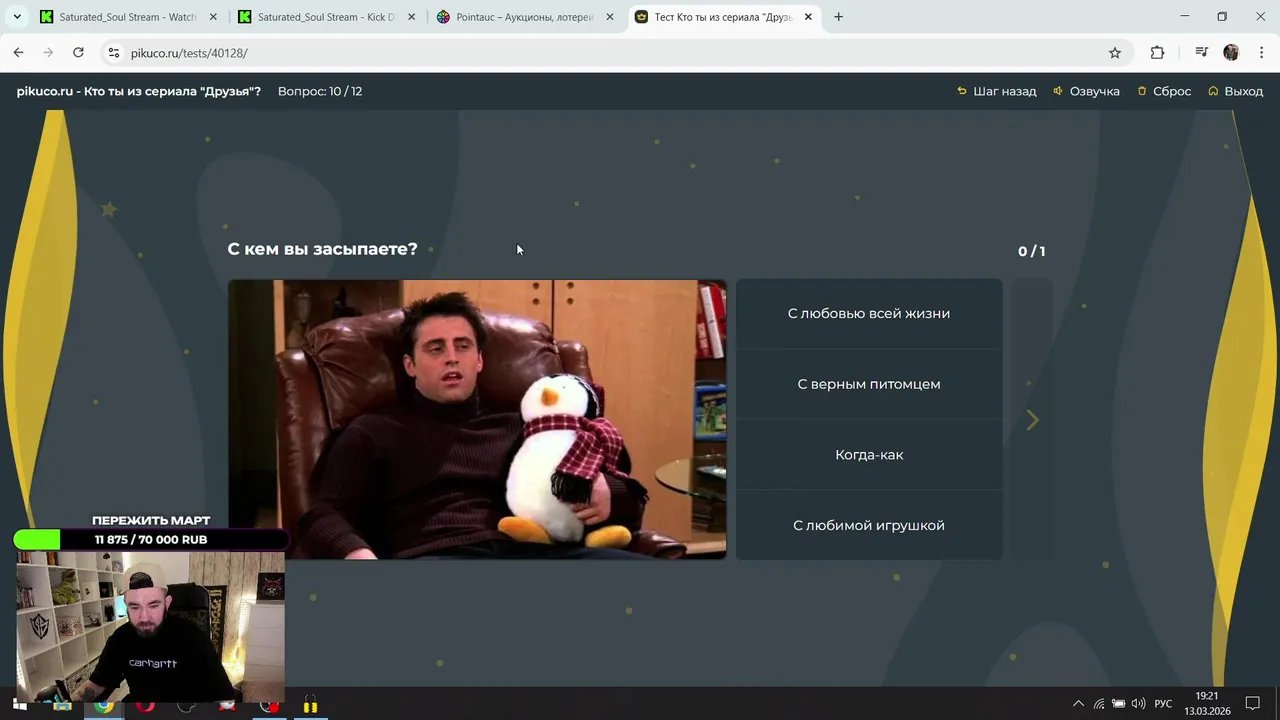
Task: Click the yellow next-question arrow
Action: pos(1033,420)
